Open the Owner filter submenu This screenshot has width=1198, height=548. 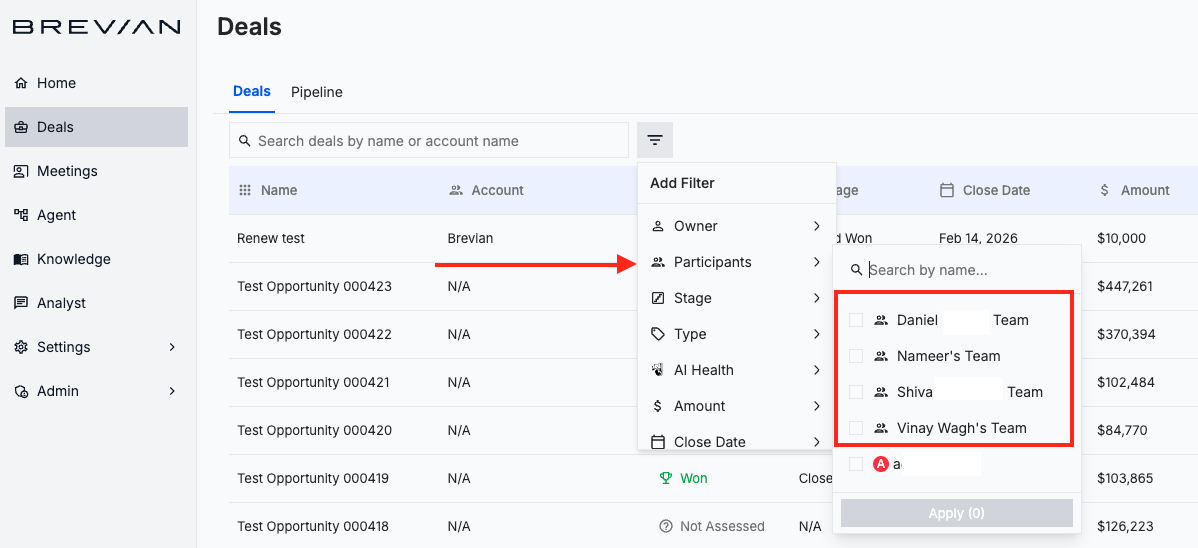(x=737, y=226)
